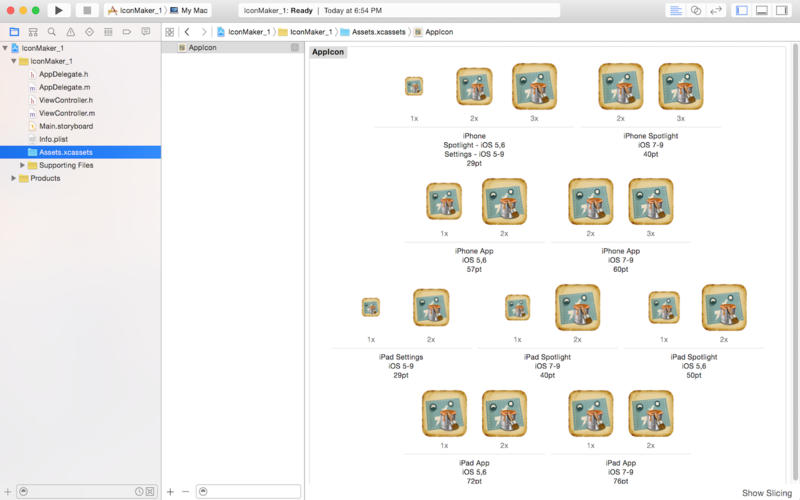Switch to the Assistant editor
The height and width of the screenshot is (500, 800).
coord(696,10)
